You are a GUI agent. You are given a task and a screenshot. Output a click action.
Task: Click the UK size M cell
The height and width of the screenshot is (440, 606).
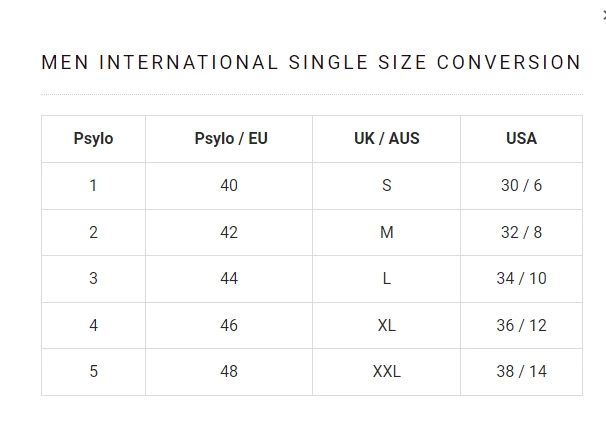click(386, 232)
